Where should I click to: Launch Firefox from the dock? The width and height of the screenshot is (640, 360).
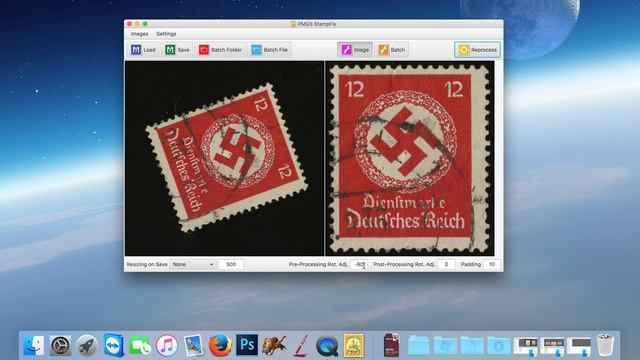point(220,345)
